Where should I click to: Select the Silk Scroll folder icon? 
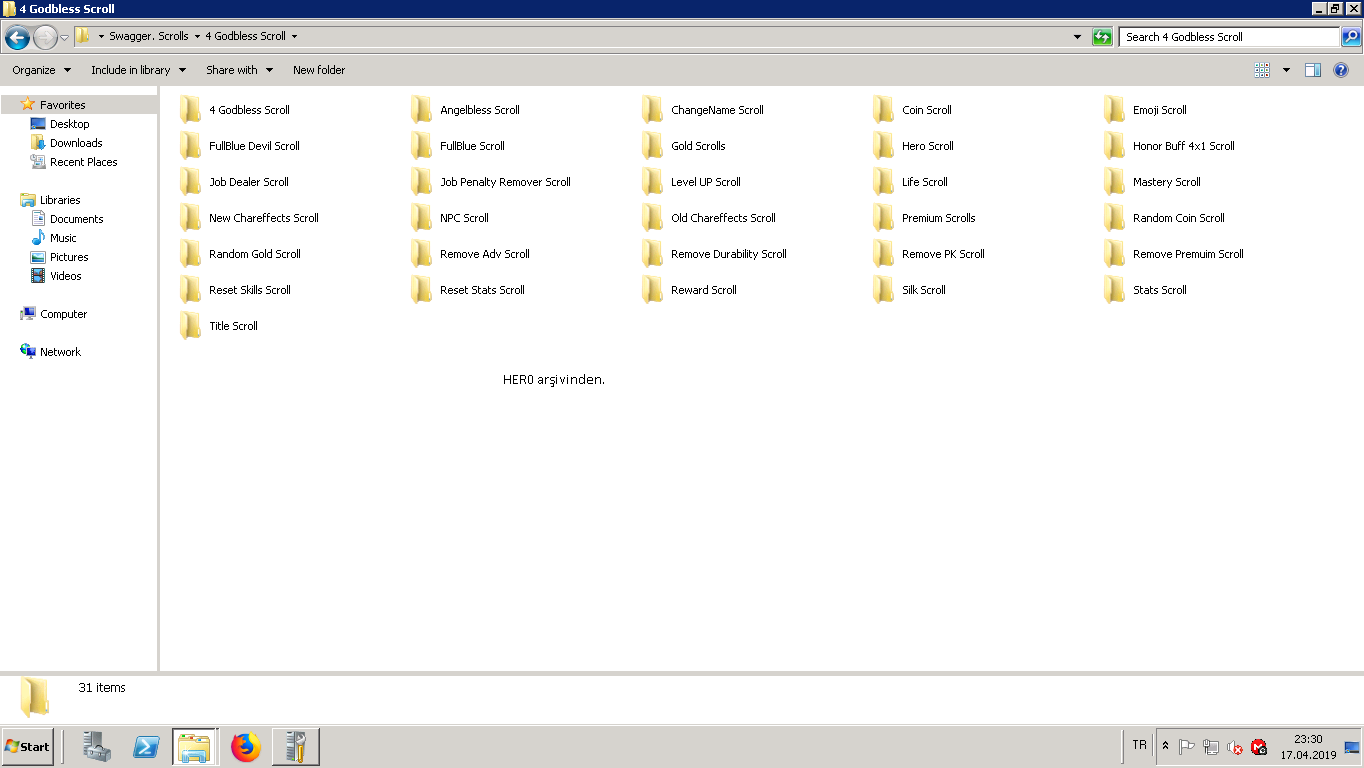[x=883, y=290]
